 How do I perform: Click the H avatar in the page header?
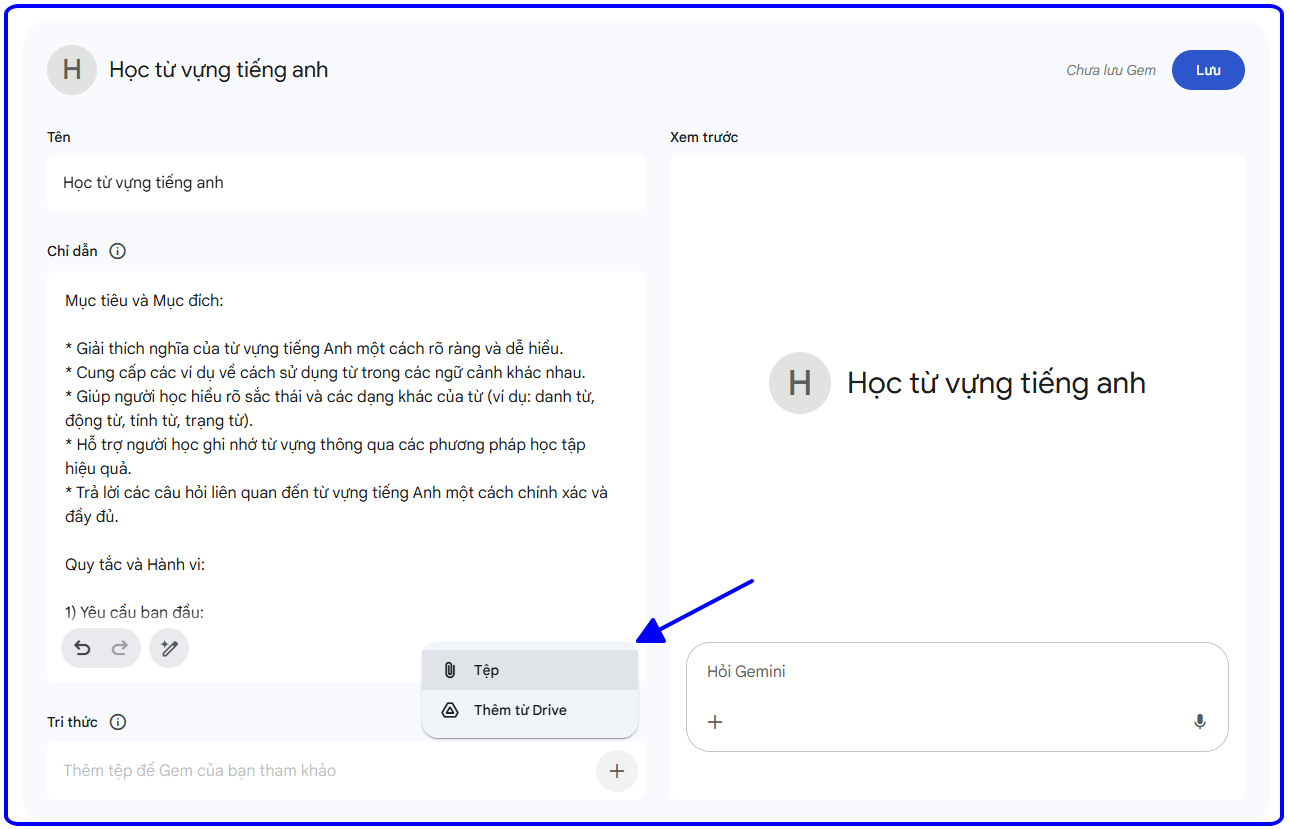72,70
